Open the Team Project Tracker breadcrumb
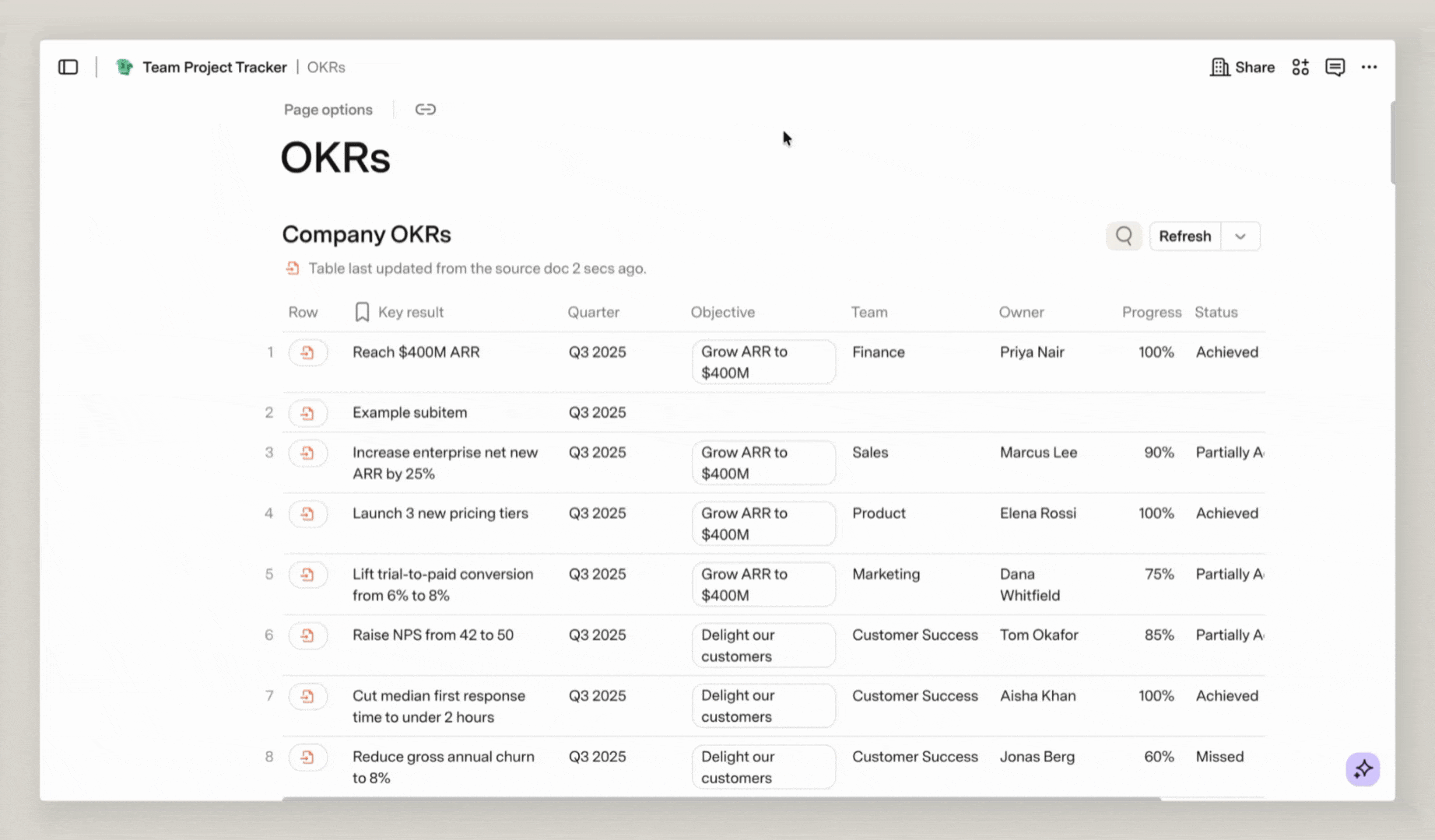The image size is (1435, 840). coord(214,67)
